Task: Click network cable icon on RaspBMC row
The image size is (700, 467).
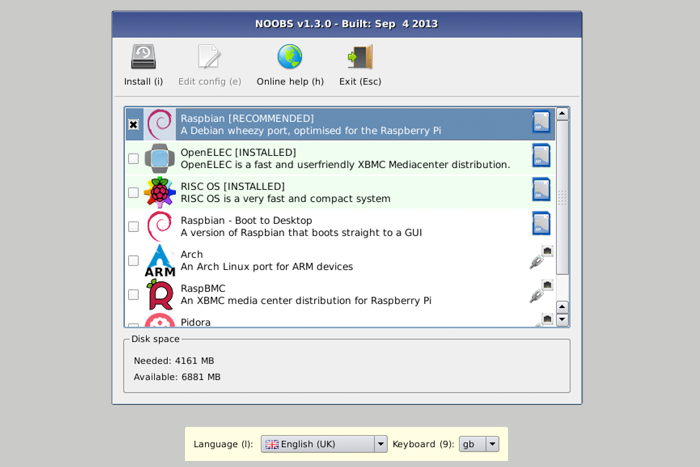Action: pos(542,291)
